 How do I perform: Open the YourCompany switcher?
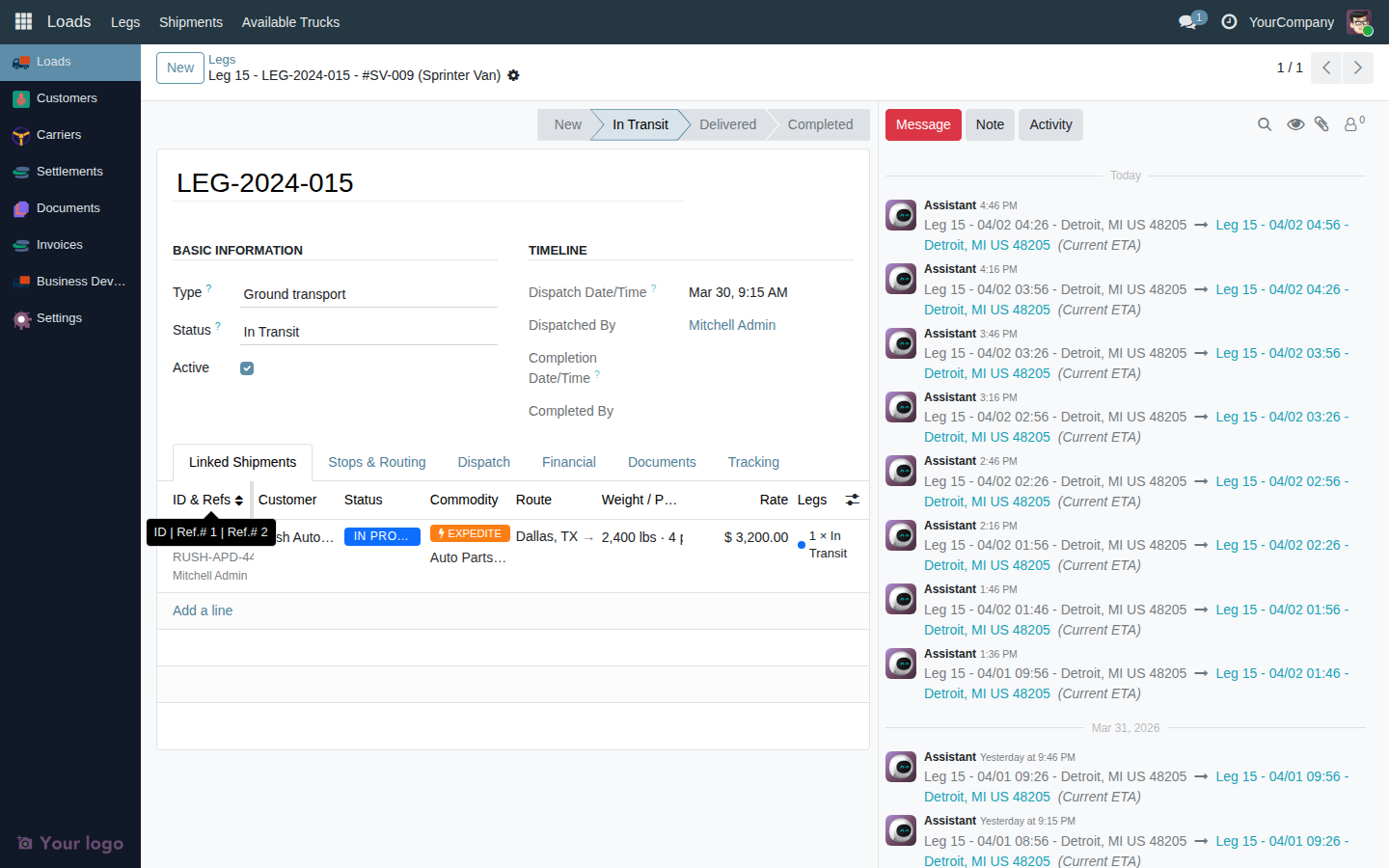point(1292,21)
